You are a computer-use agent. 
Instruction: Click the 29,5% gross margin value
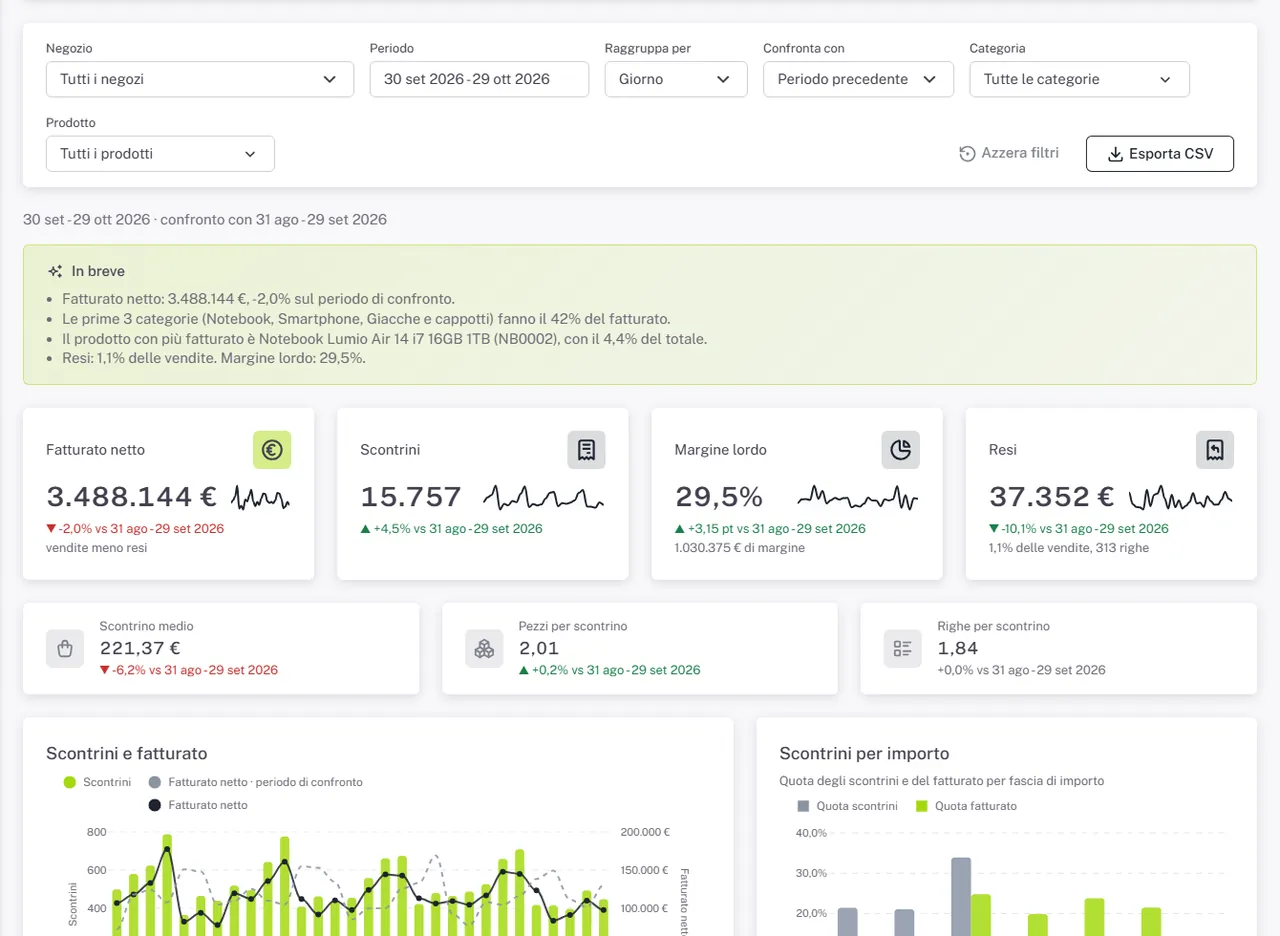719,497
